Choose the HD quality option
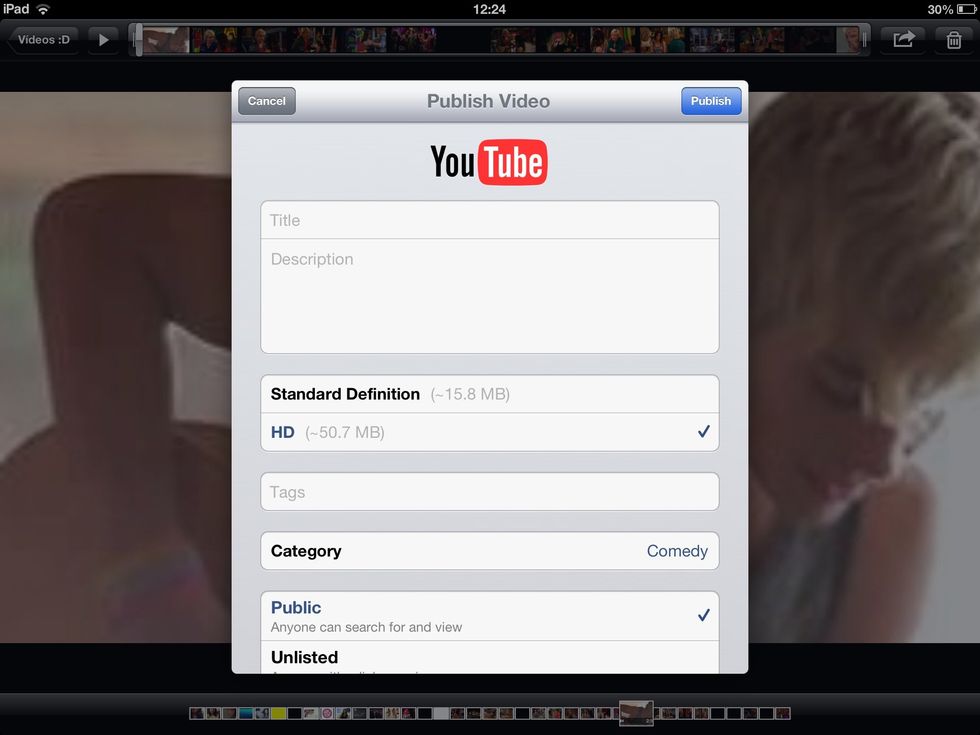The height and width of the screenshot is (735, 980). pyautogui.click(x=489, y=432)
